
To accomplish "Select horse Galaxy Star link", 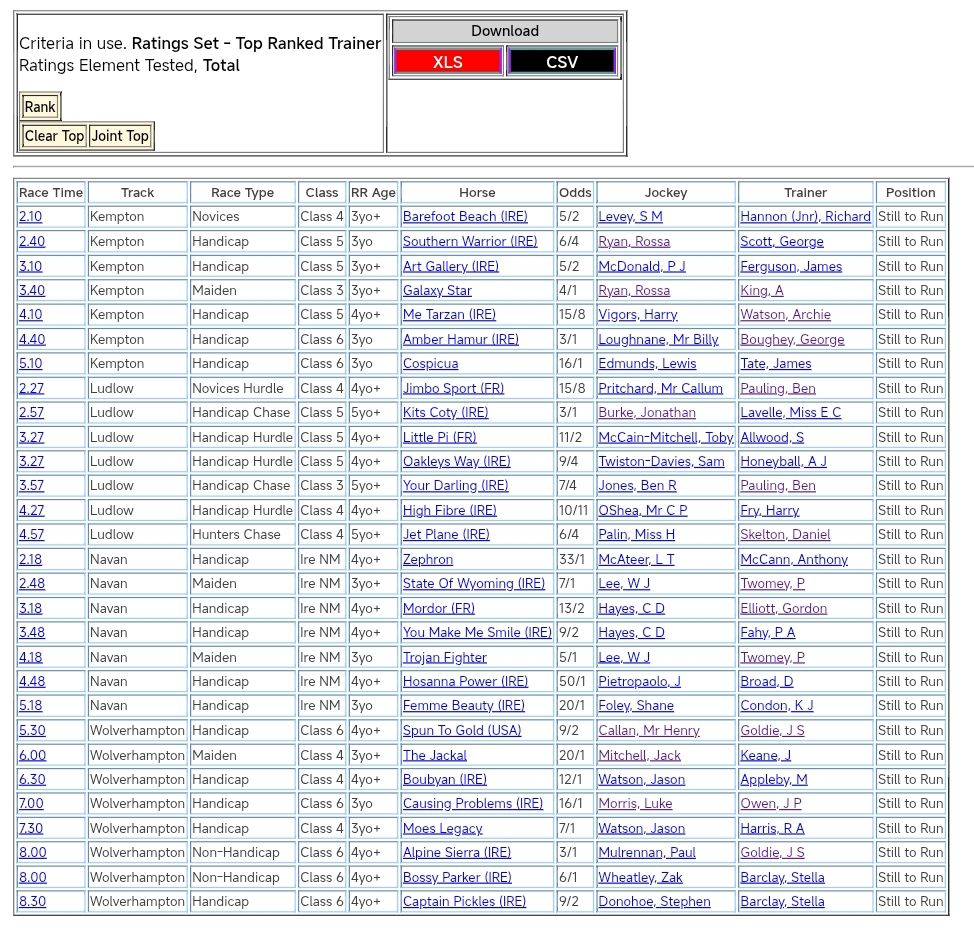I will coord(437,291).
